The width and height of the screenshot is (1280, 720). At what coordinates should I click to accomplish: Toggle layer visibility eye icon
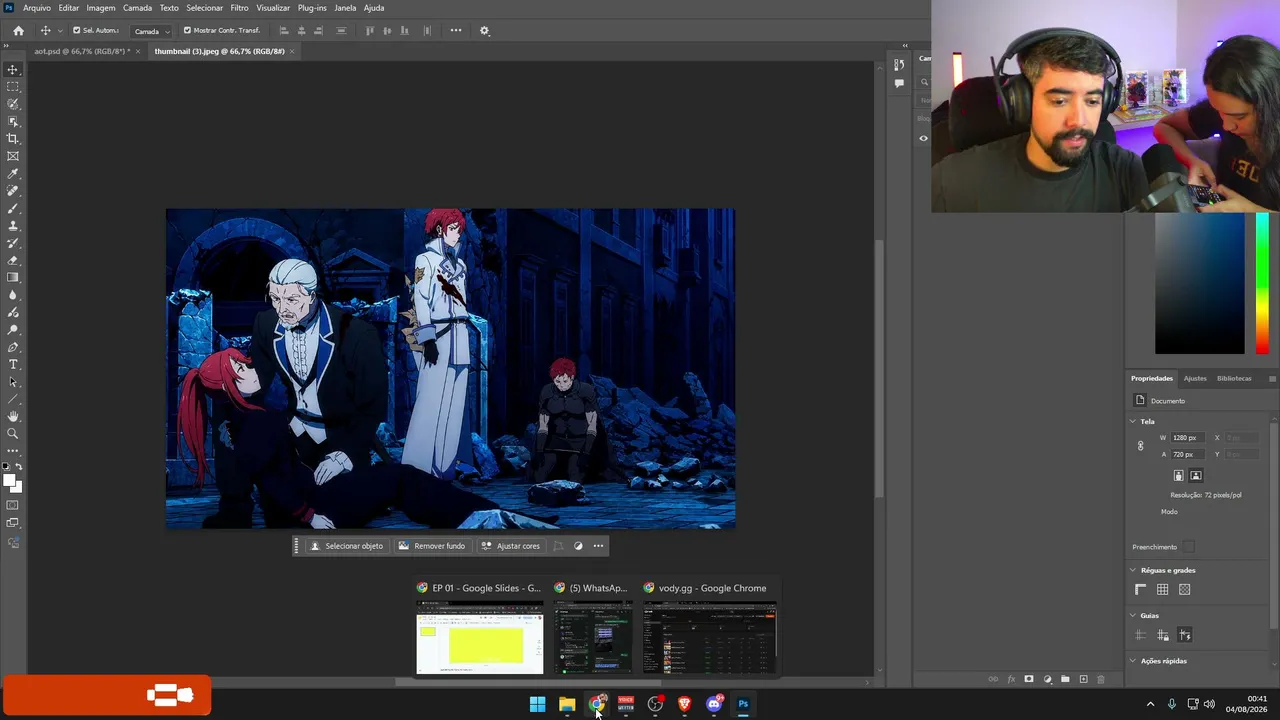pos(924,139)
